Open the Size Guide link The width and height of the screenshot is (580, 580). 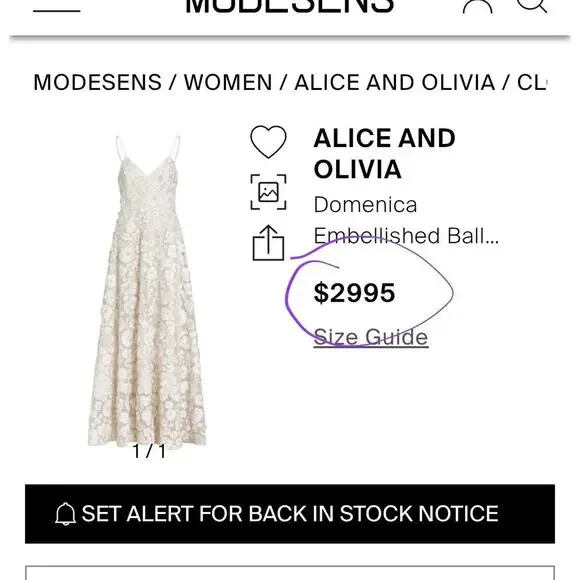click(x=371, y=337)
